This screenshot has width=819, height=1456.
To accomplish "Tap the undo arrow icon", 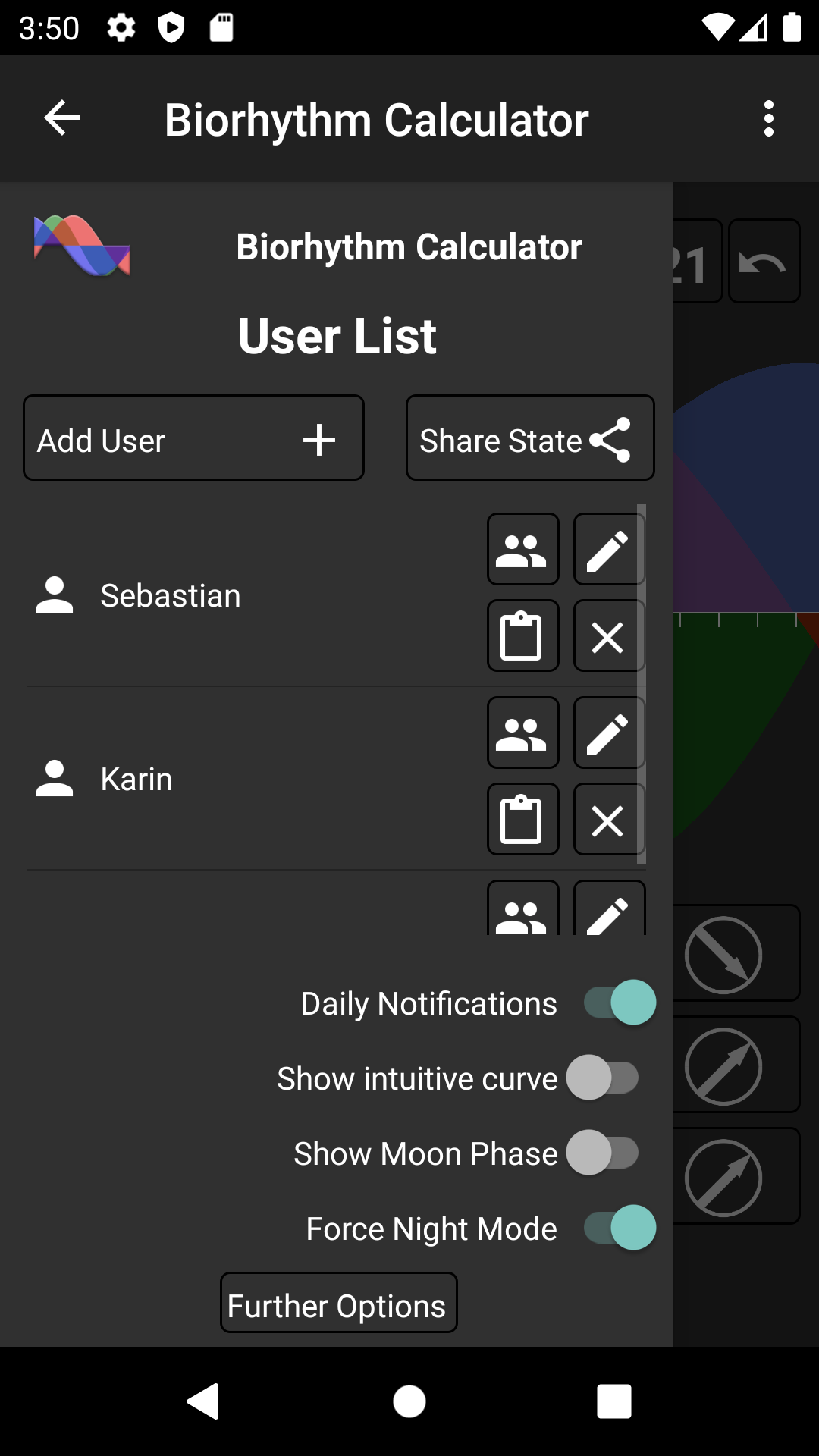I will click(764, 261).
